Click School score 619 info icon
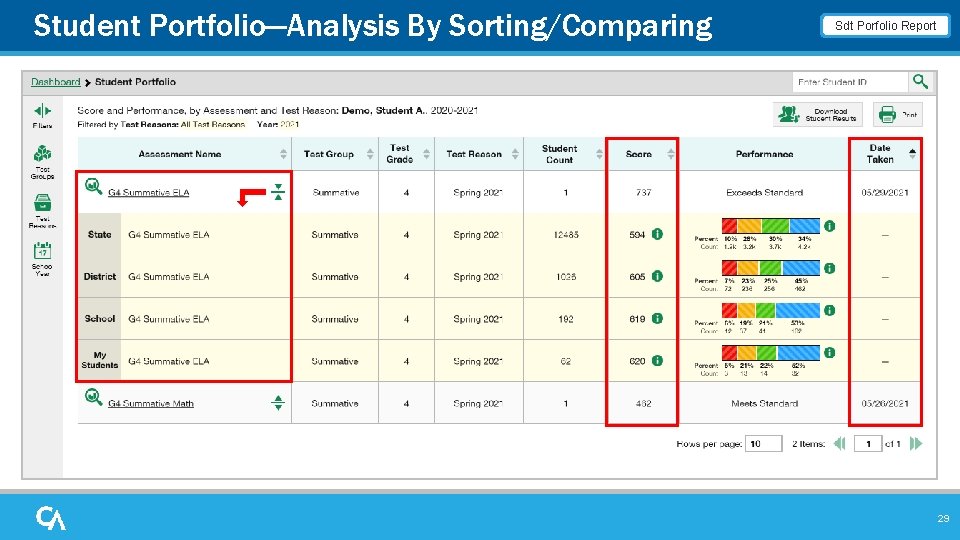This screenshot has height=540, width=960. (x=657, y=318)
